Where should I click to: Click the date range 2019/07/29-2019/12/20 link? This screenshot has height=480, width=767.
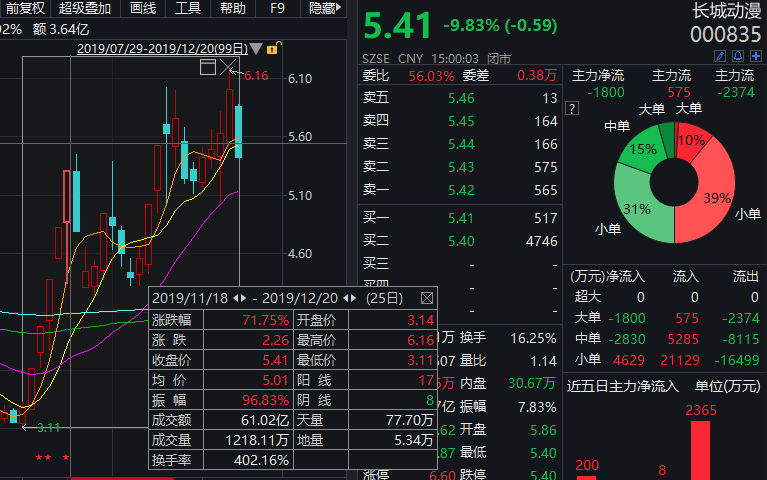(x=162, y=48)
